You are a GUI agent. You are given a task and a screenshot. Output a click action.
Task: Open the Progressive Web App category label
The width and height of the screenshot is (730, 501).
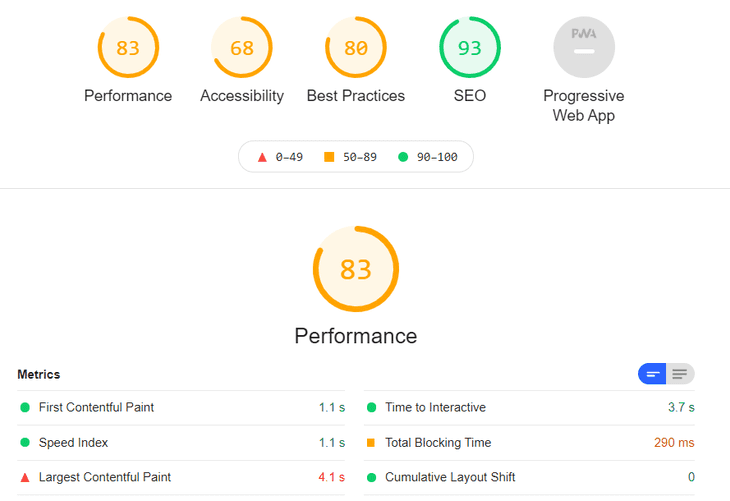pos(584,105)
